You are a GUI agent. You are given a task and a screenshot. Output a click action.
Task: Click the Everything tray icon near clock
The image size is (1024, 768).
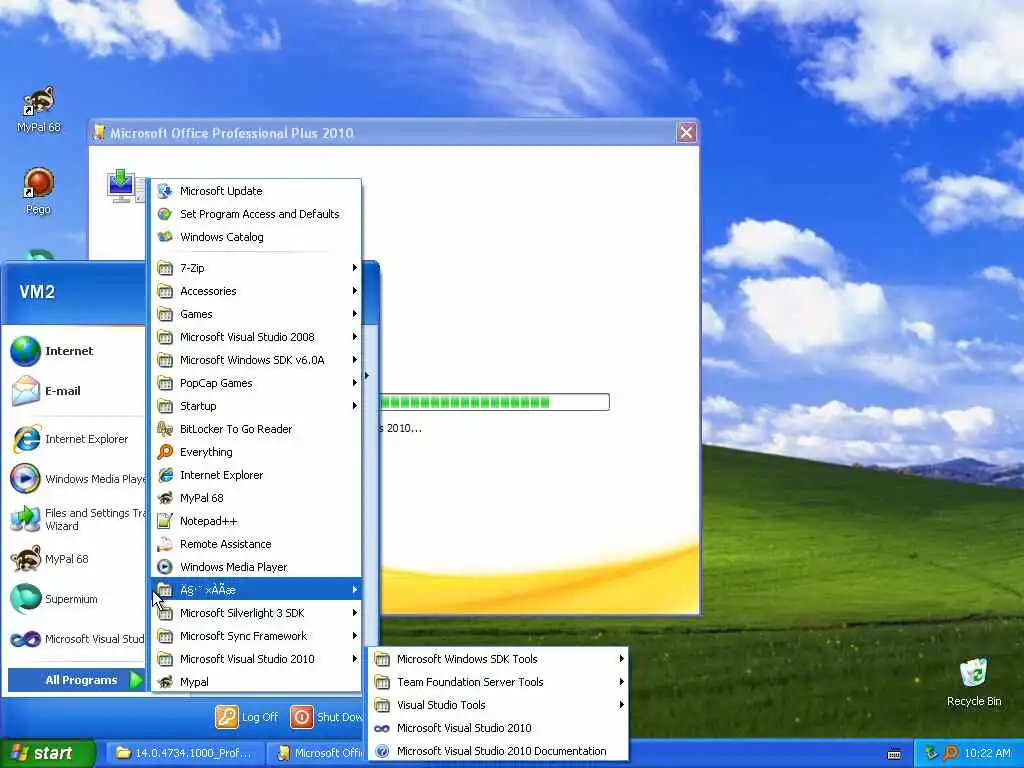click(950, 753)
